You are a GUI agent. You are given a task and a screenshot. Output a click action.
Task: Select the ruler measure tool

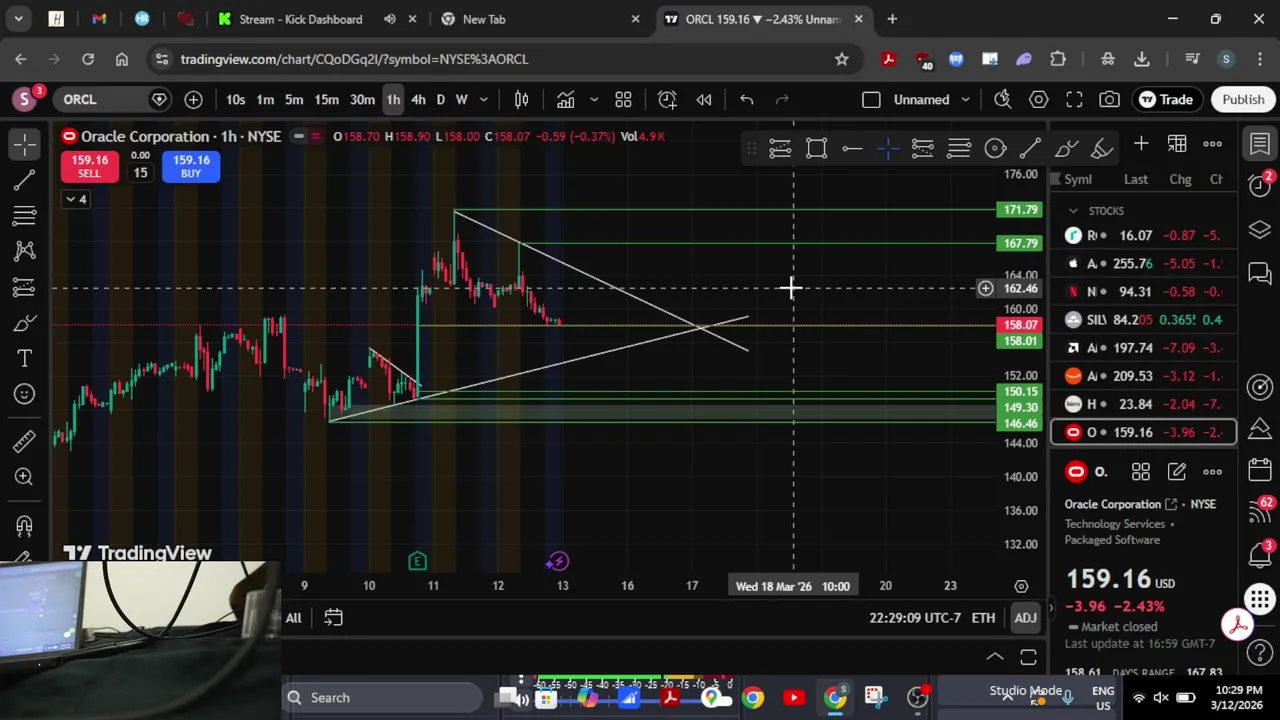(25, 440)
